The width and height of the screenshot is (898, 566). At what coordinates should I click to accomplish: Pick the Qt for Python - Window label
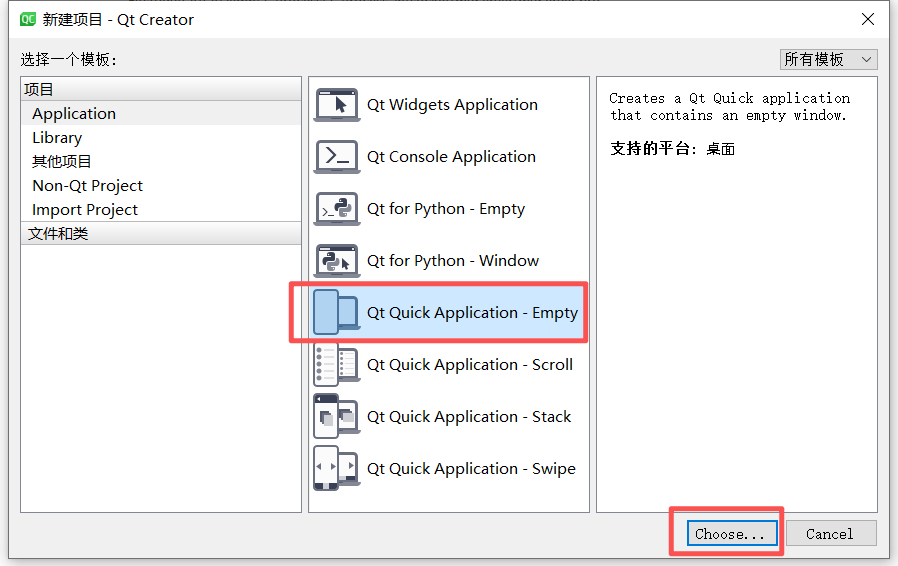453,261
